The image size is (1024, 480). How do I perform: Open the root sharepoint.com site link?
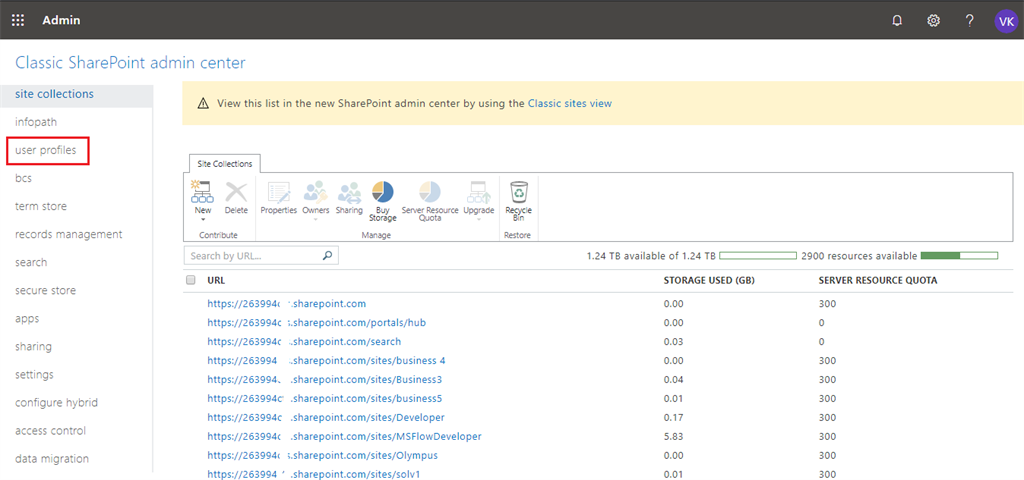pos(287,304)
